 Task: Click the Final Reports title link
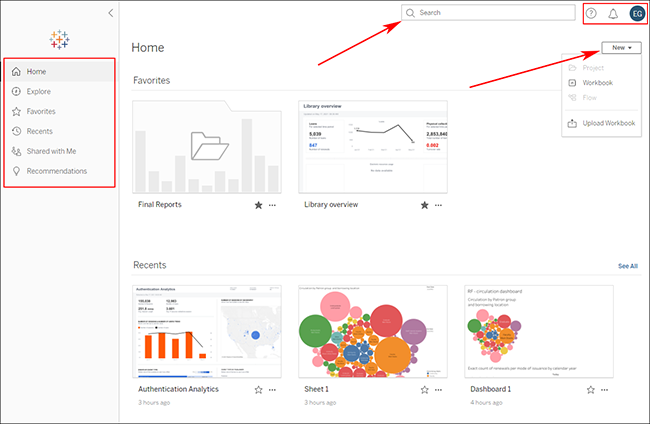point(160,204)
